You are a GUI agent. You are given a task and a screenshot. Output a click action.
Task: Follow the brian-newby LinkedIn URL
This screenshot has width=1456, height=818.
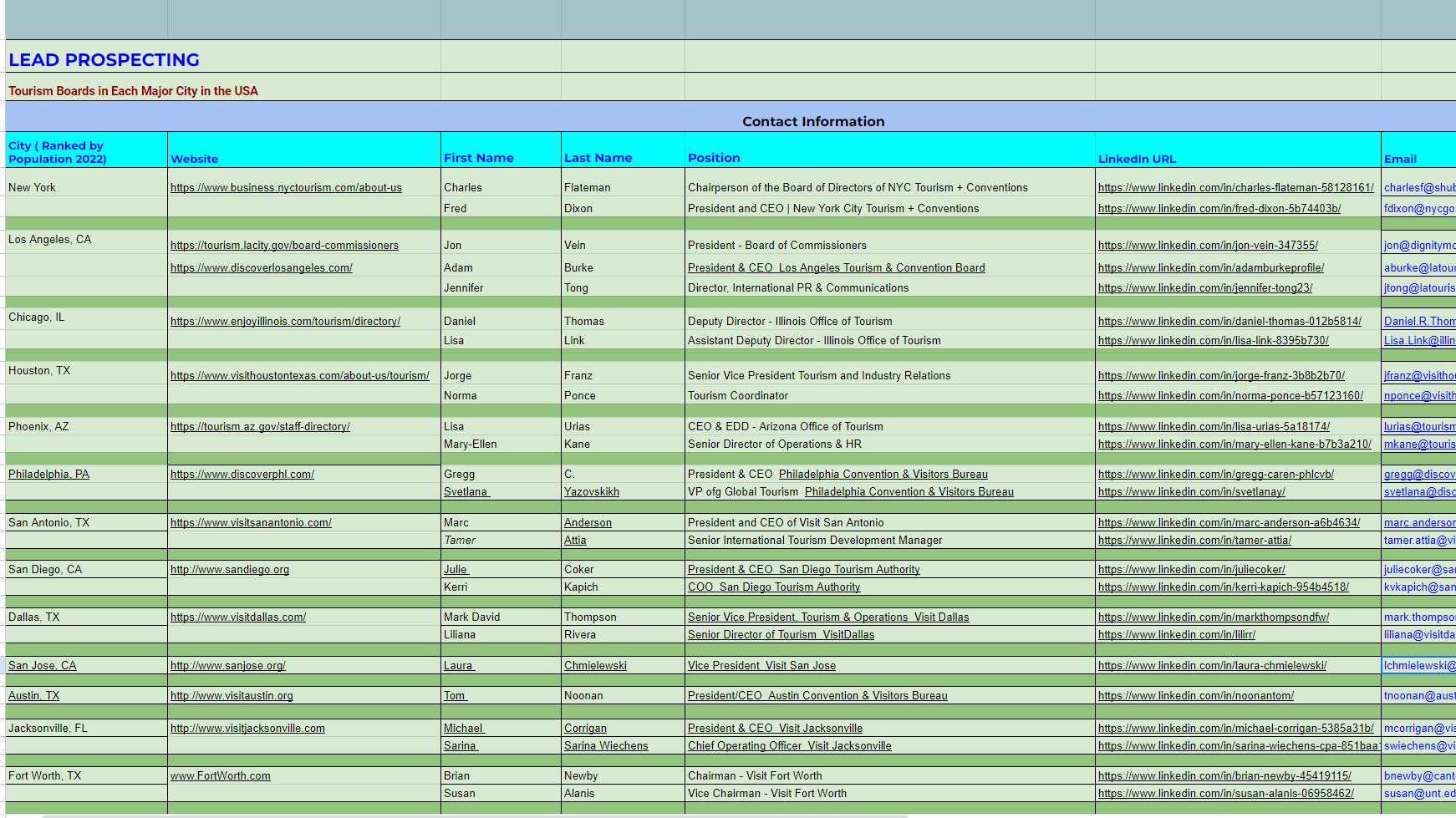pos(1224,776)
